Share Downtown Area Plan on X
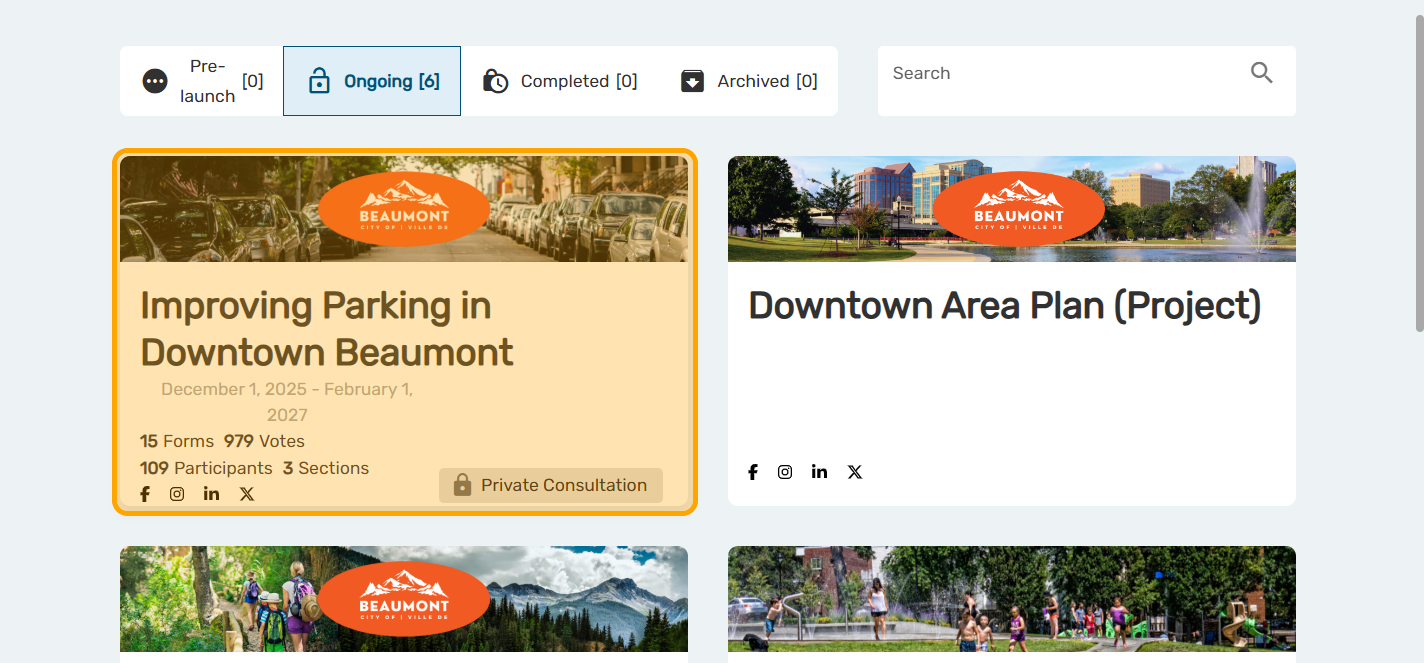This screenshot has width=1424, height=663. [x=855, y=472]
